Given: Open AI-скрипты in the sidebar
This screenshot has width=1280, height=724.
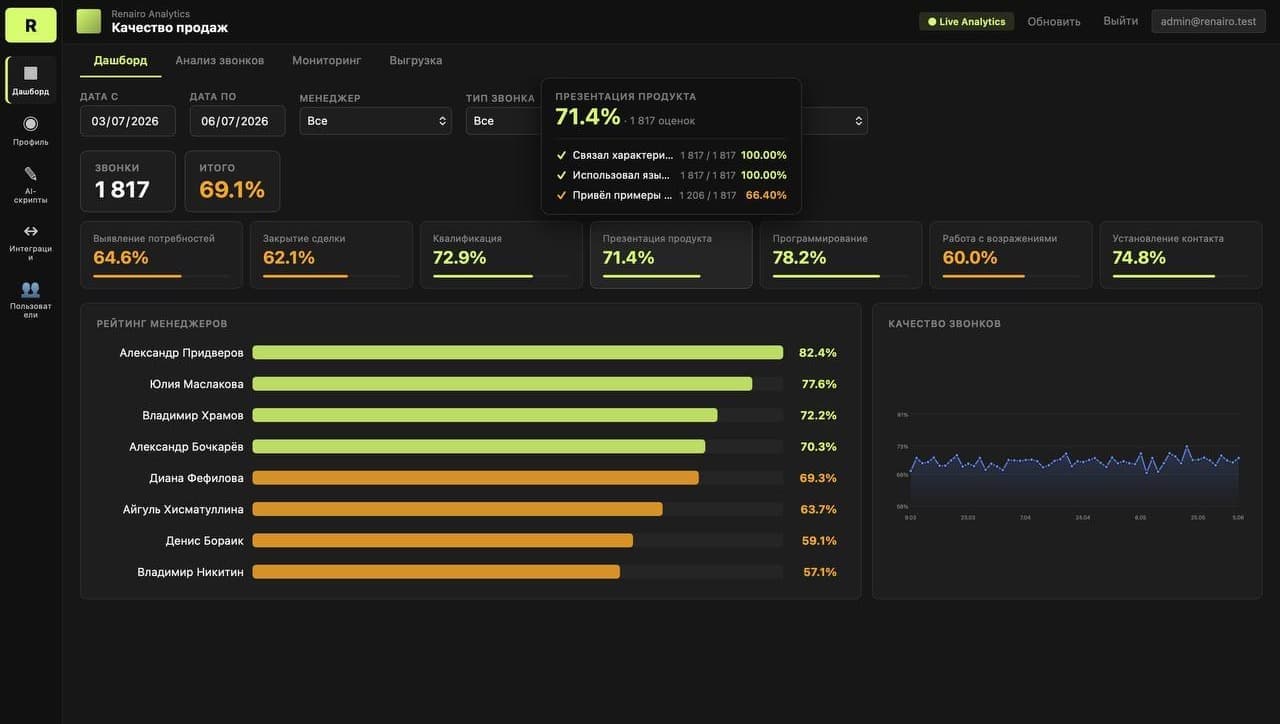Looking at the screenshot, I should click(31, 184).
